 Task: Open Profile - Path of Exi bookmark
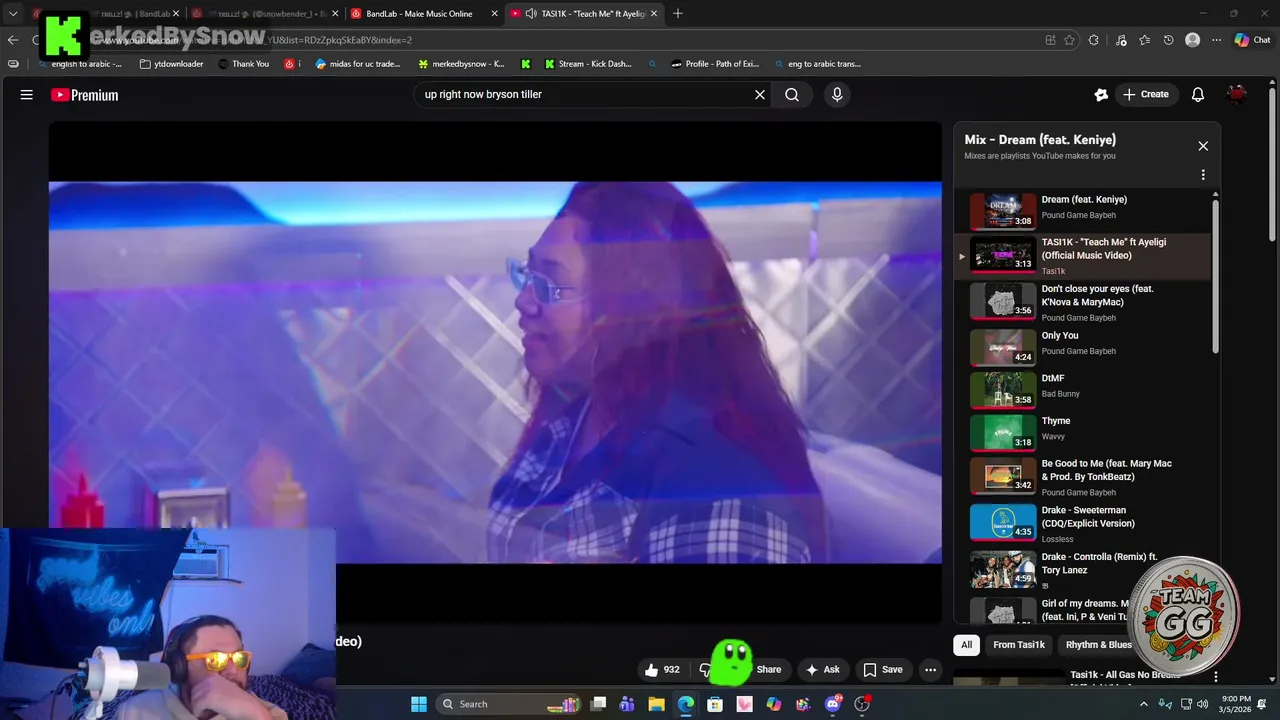(715, 64)
